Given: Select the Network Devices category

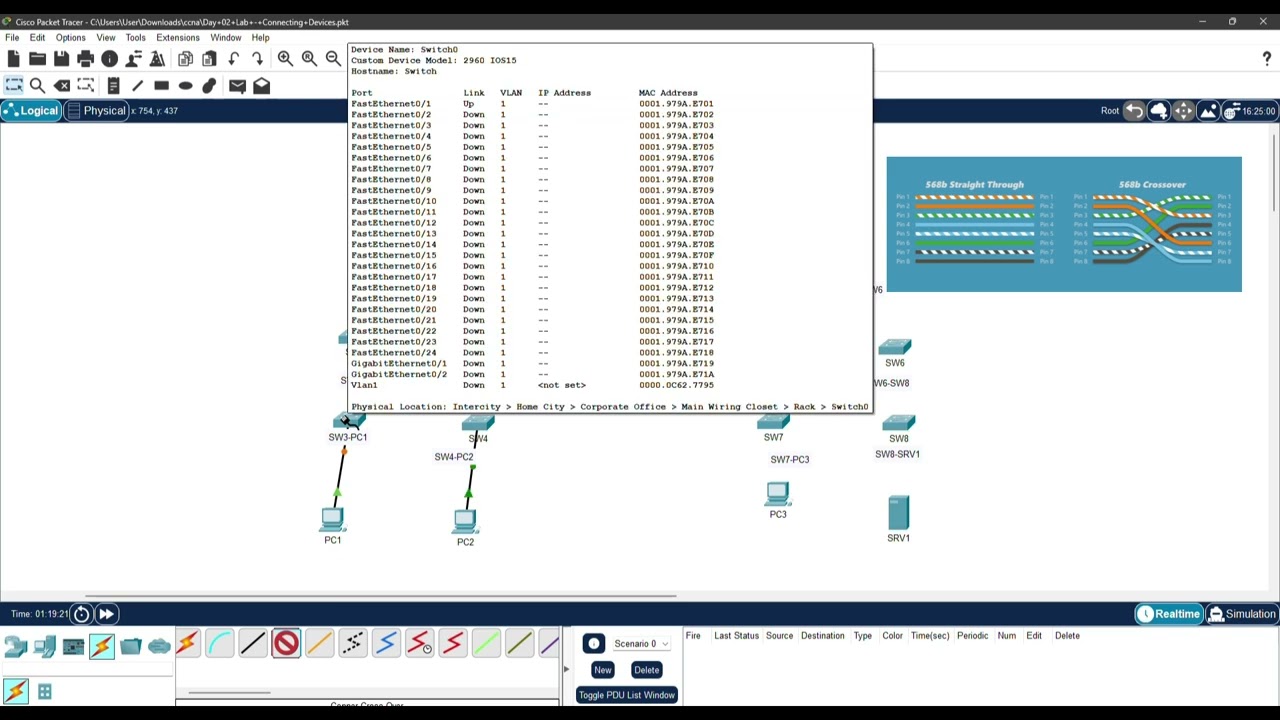Looking at the screenshot, I should coord(16,646).
